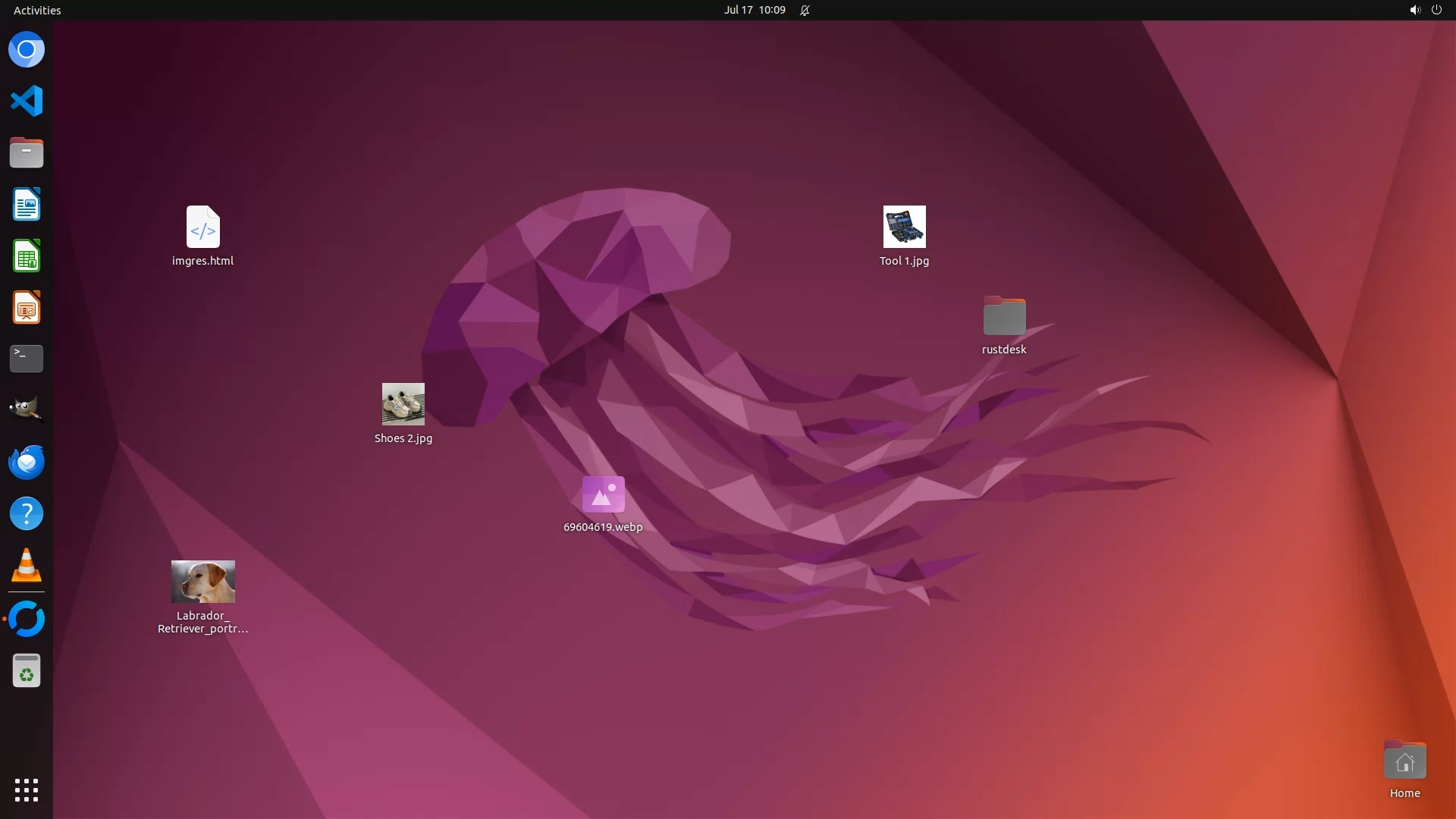Open Thunderbird mail from the dock

27,462
